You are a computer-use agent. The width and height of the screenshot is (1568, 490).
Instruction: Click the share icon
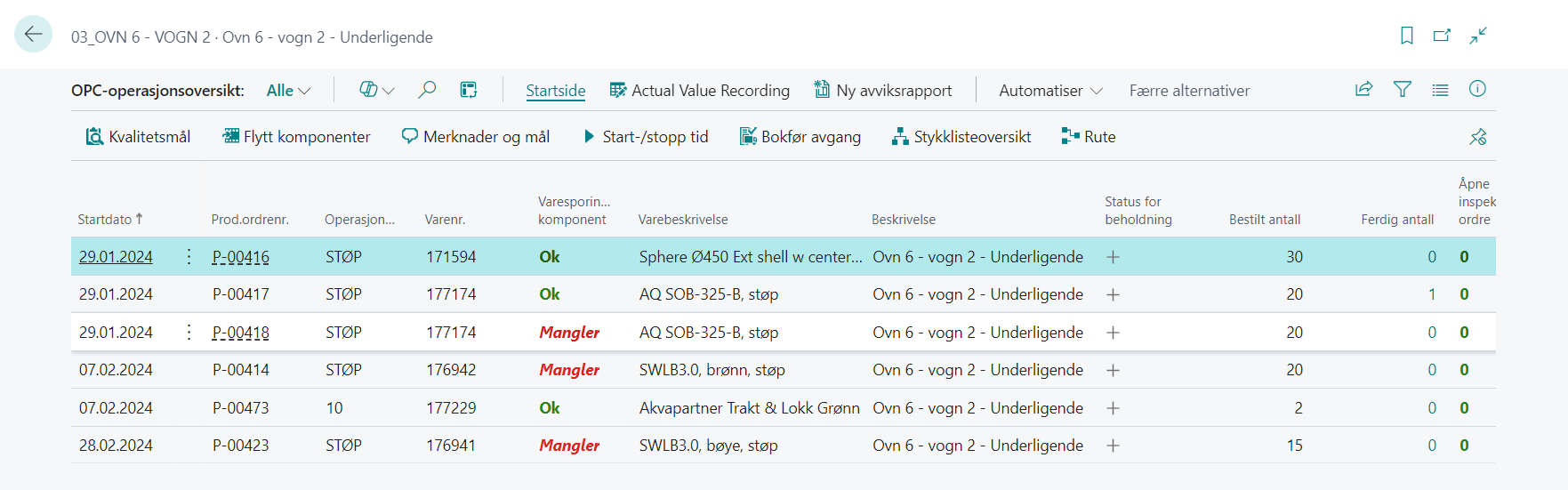(x=1363, y=90)
